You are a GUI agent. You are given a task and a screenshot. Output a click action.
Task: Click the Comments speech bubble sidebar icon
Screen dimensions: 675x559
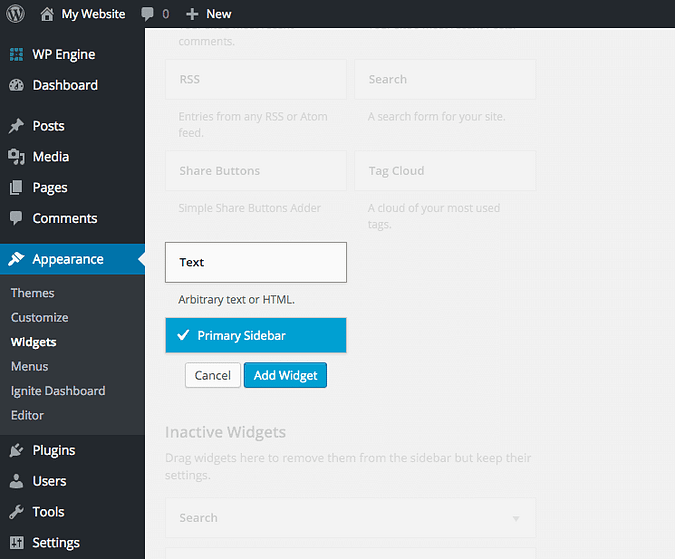16,218
